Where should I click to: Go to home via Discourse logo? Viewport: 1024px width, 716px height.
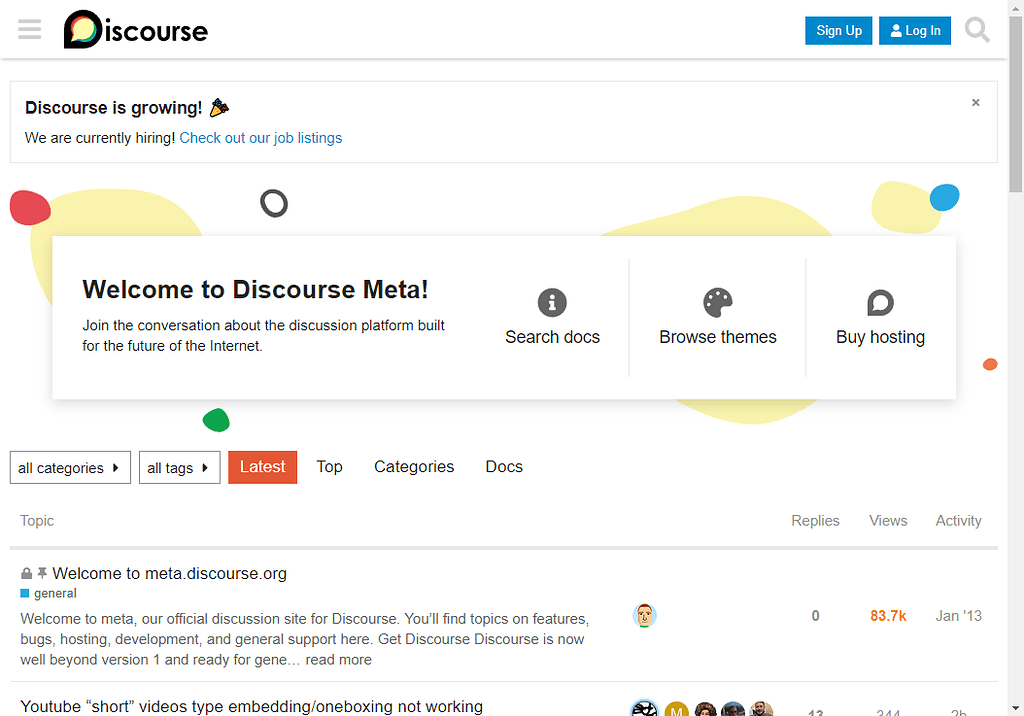(x=136, y=29)
